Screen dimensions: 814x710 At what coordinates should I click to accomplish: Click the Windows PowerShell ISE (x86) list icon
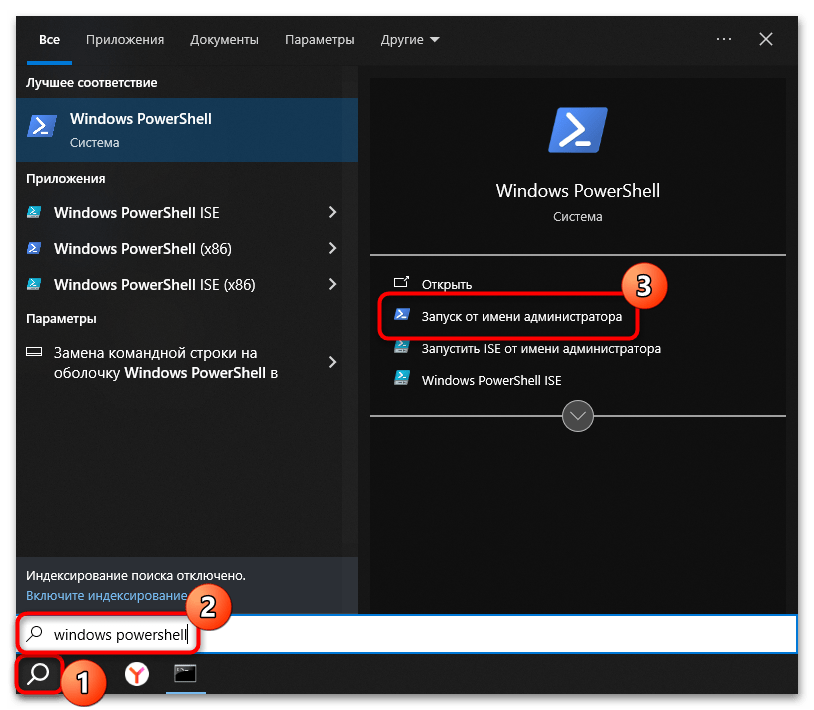(34, 284)
